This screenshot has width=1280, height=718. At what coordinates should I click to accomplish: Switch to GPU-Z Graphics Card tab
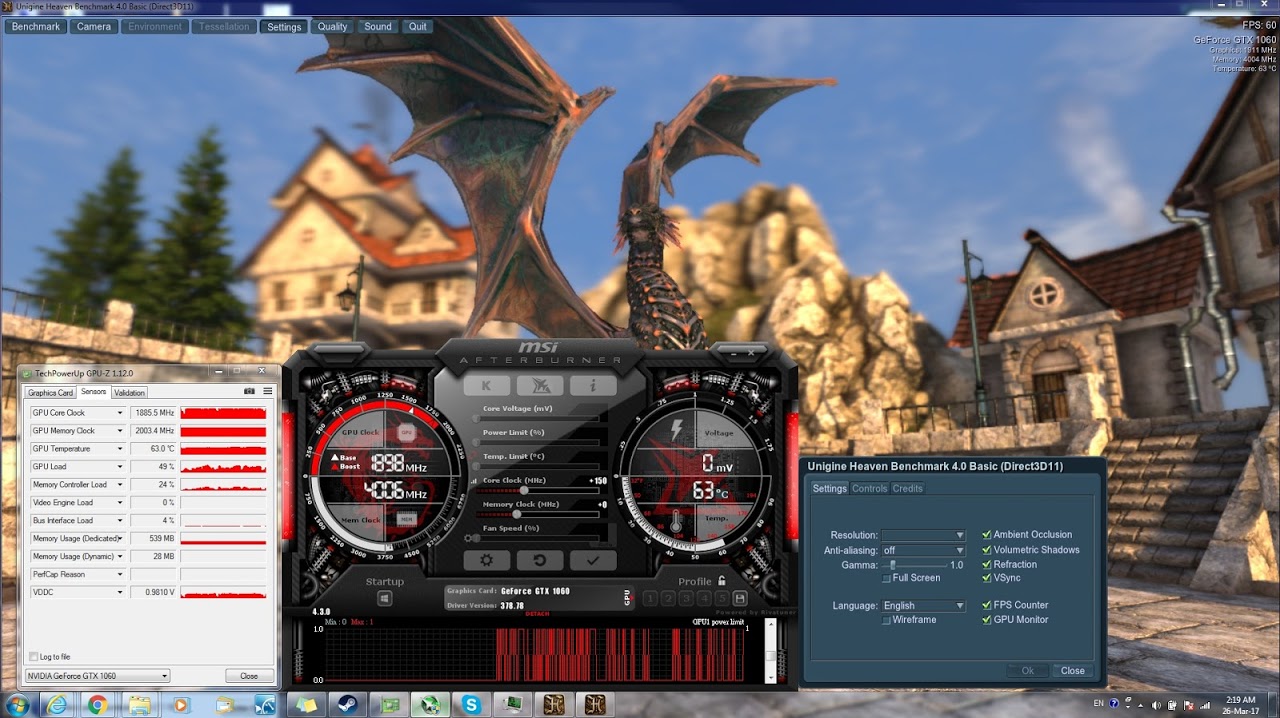(x=50, y=393)
